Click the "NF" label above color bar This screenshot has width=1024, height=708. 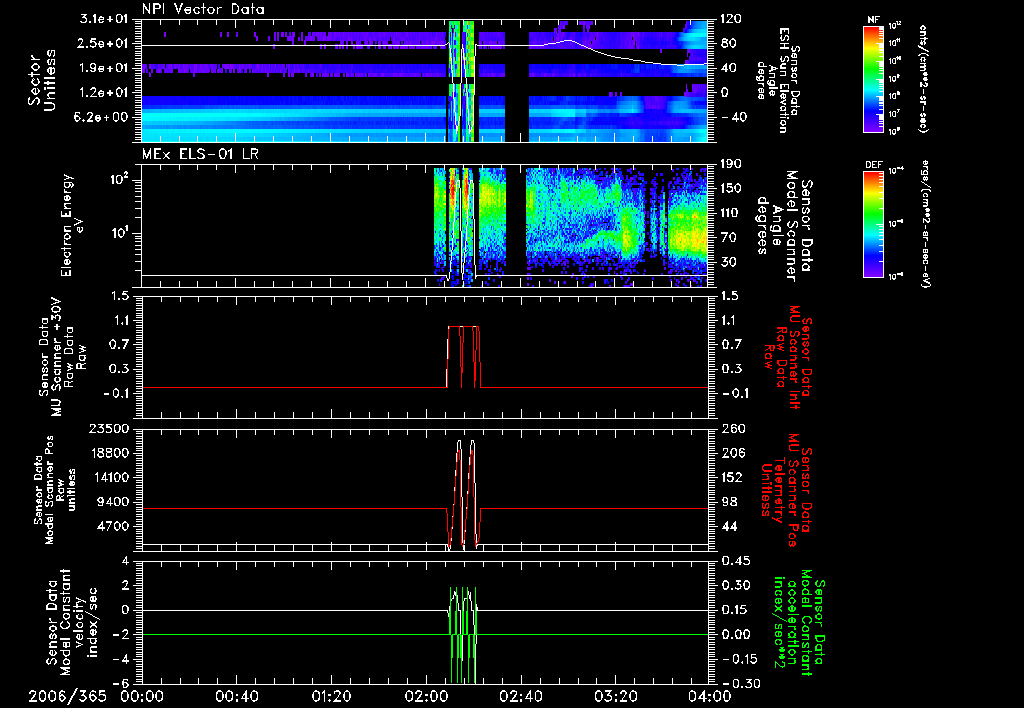point(873,20)
